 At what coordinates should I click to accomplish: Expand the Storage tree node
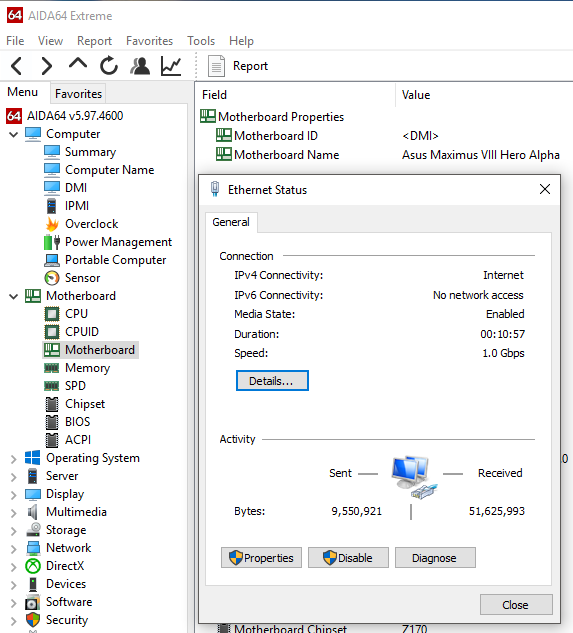14,531
